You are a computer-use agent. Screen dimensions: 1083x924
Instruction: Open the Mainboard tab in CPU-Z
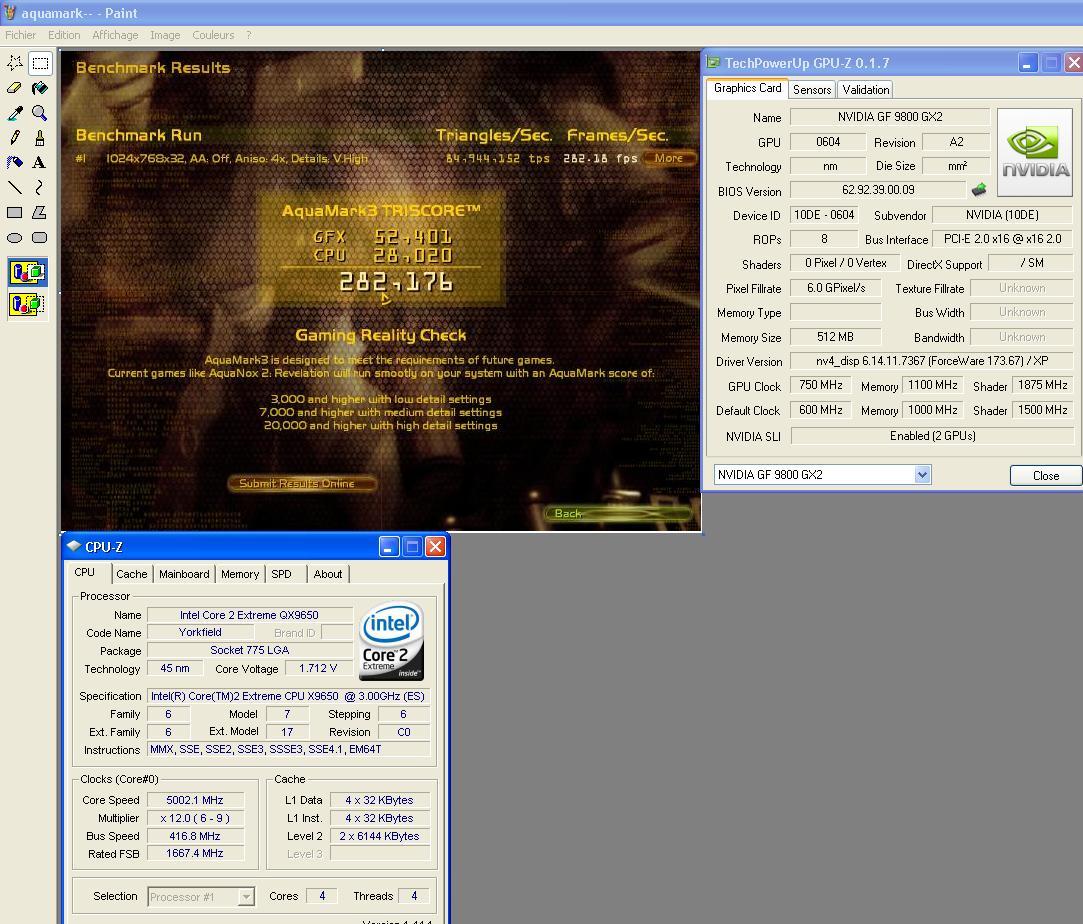tap(184, 574)
